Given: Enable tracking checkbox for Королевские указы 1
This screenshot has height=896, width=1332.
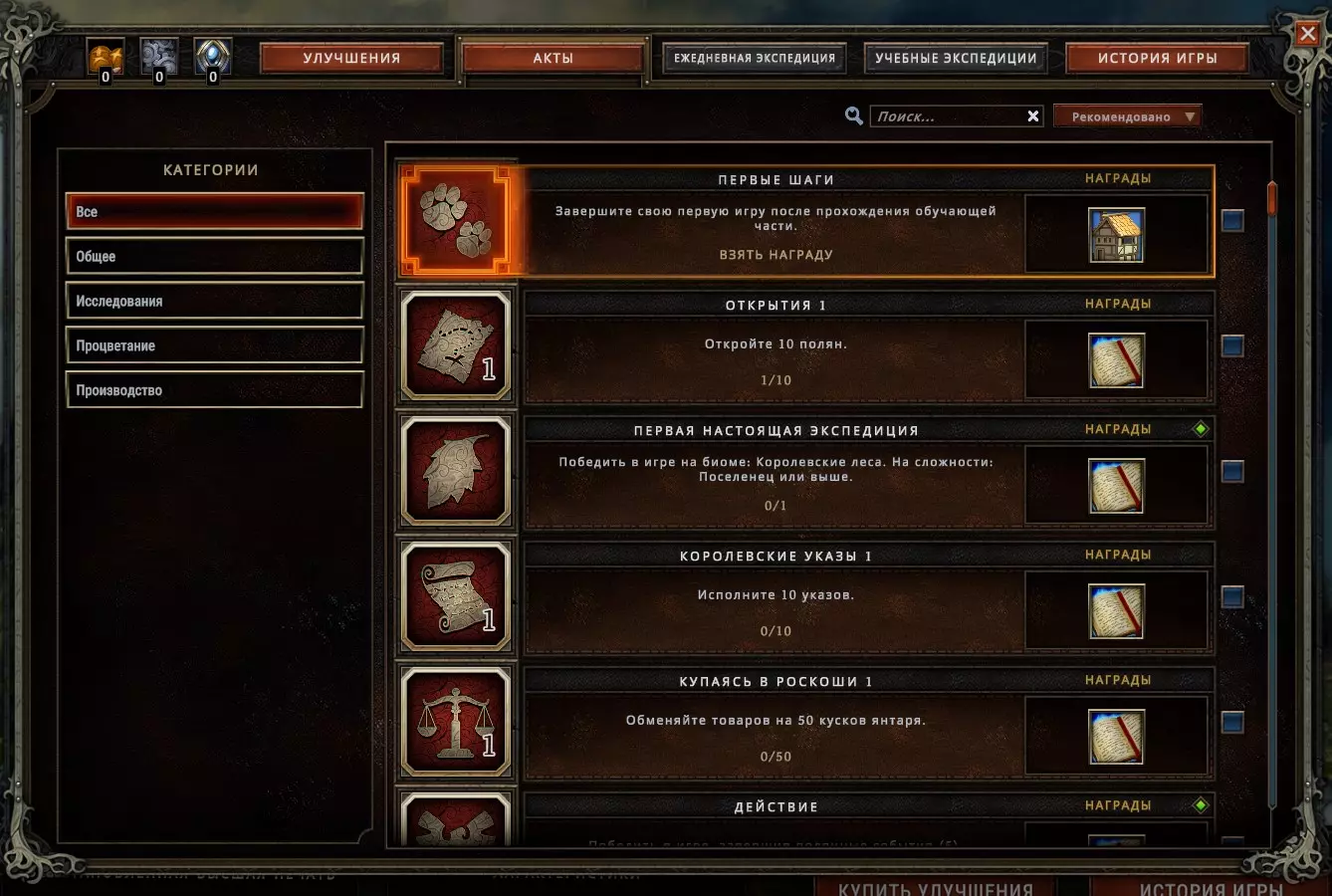Looking at the screenshot, I should (x=1232, y=596).
